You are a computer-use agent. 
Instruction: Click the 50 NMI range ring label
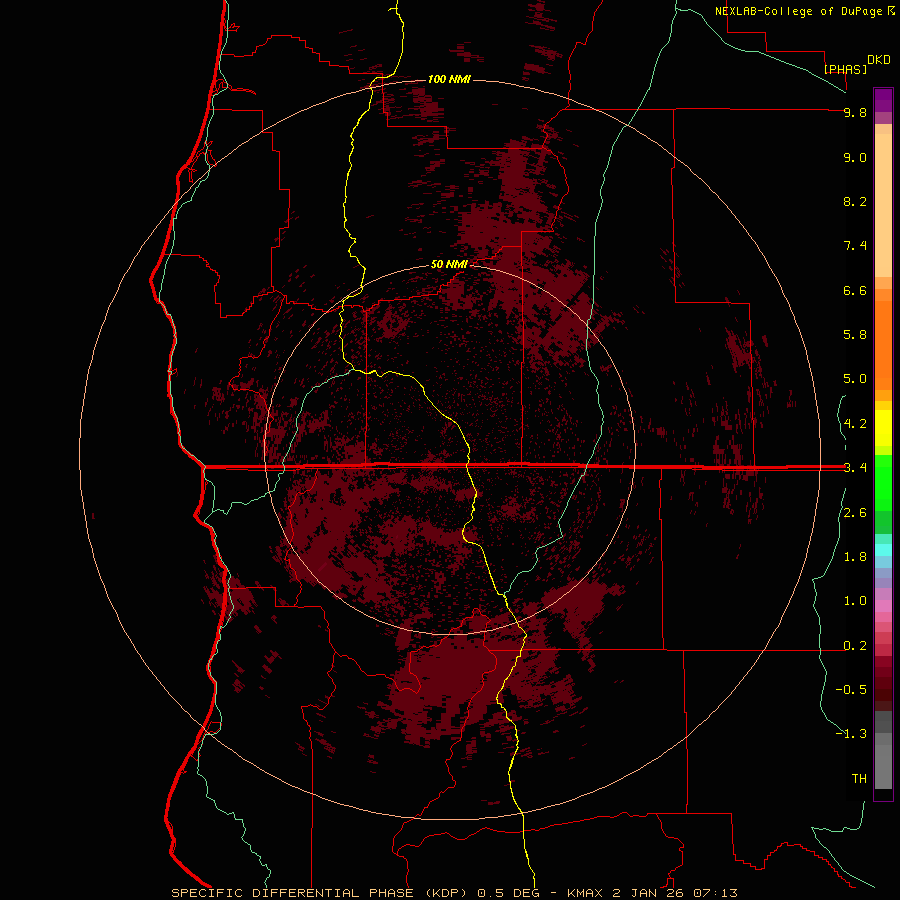[x=449, y=264]
